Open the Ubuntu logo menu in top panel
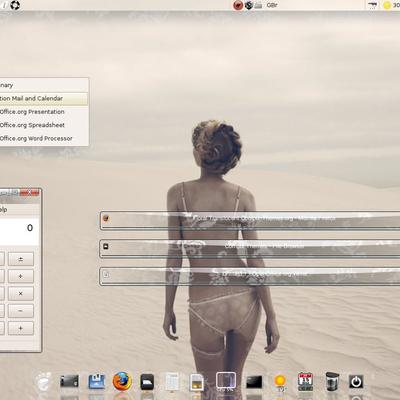The image size is (400, 400). (x=15, y=5)
